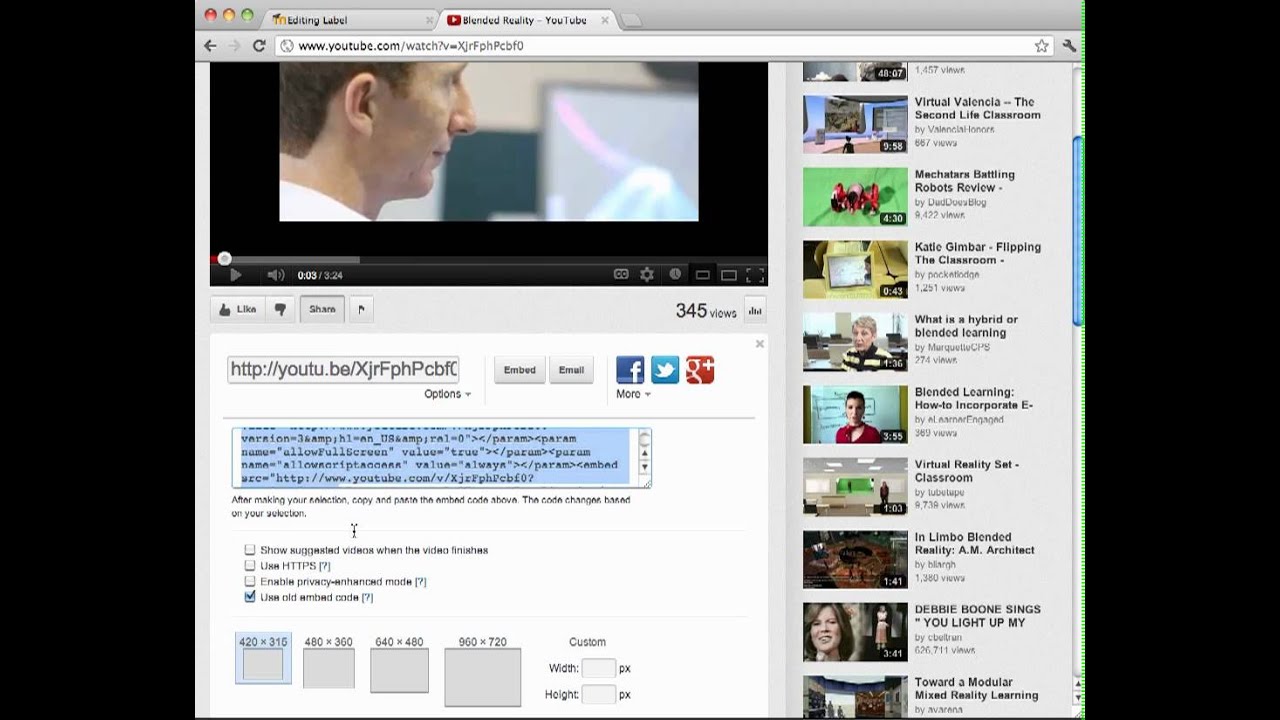Click the Email button
Viewport: 1280px width, 720px height.
571,370
